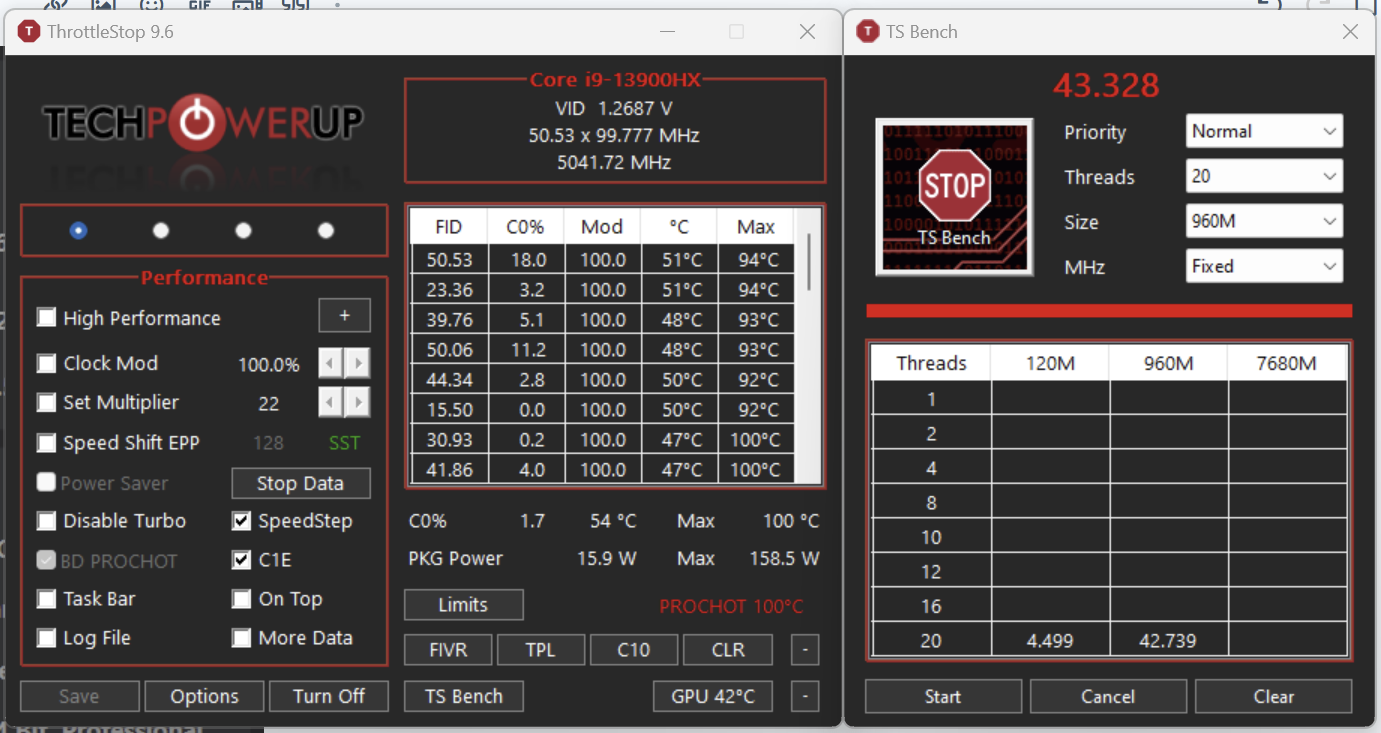
Task: Enable the High Performance checkbox
Action: click(x=46, y=318)
